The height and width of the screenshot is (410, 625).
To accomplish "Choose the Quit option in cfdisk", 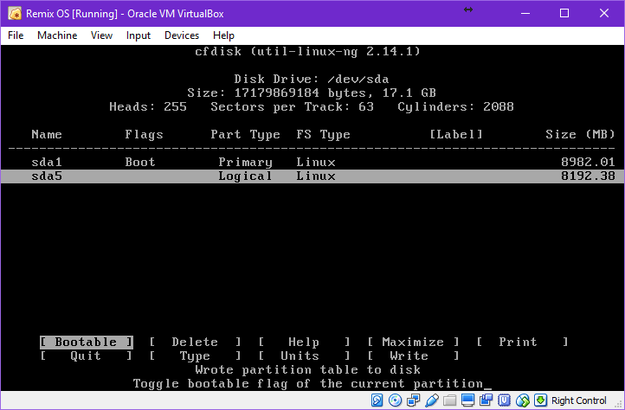I will pos(86,356).
